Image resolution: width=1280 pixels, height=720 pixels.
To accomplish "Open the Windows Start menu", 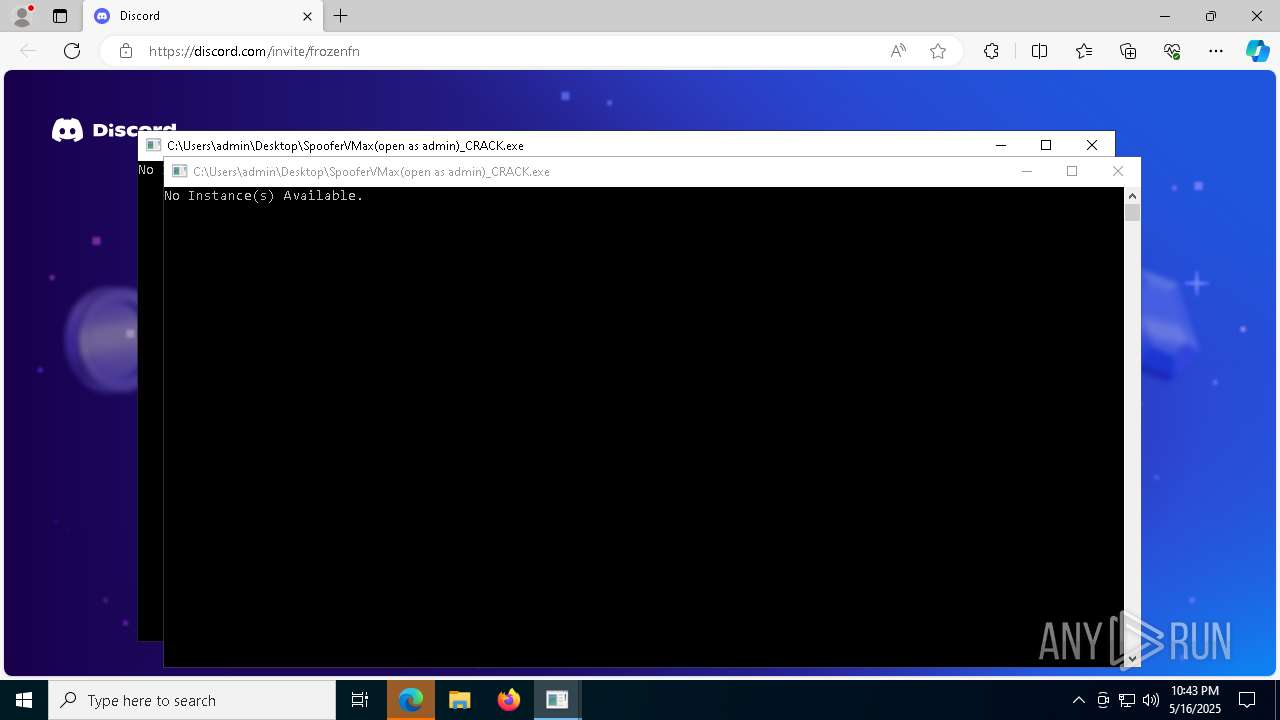I will [x=24, y=700].
